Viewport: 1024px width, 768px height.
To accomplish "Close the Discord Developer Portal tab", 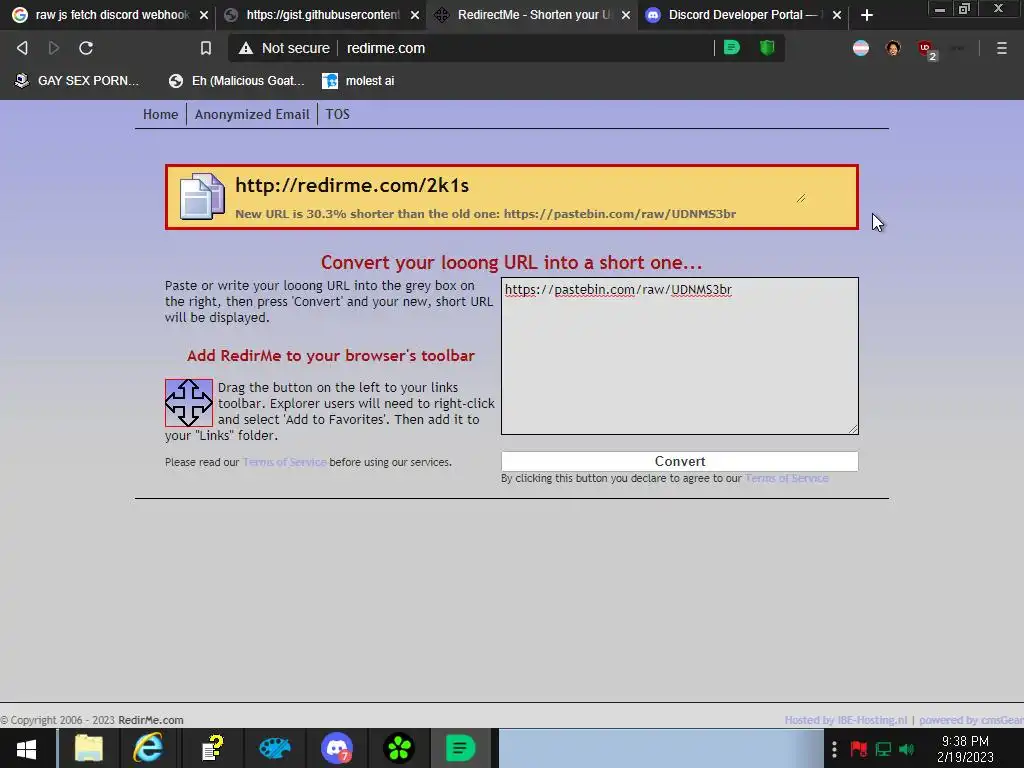I will coord(837,15).
